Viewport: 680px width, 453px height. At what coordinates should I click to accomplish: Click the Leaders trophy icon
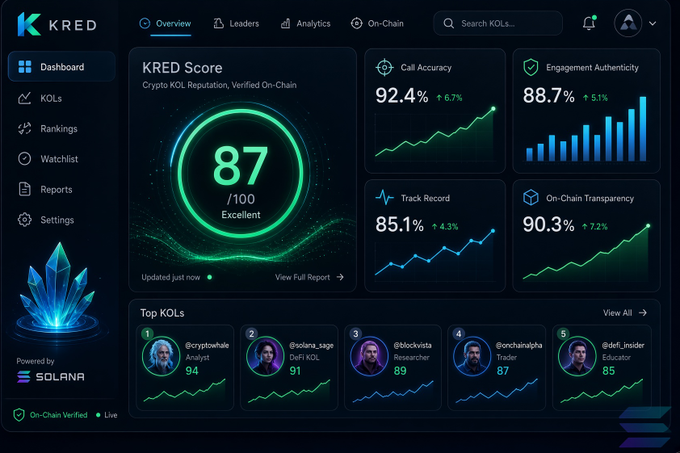pos(219,23)
